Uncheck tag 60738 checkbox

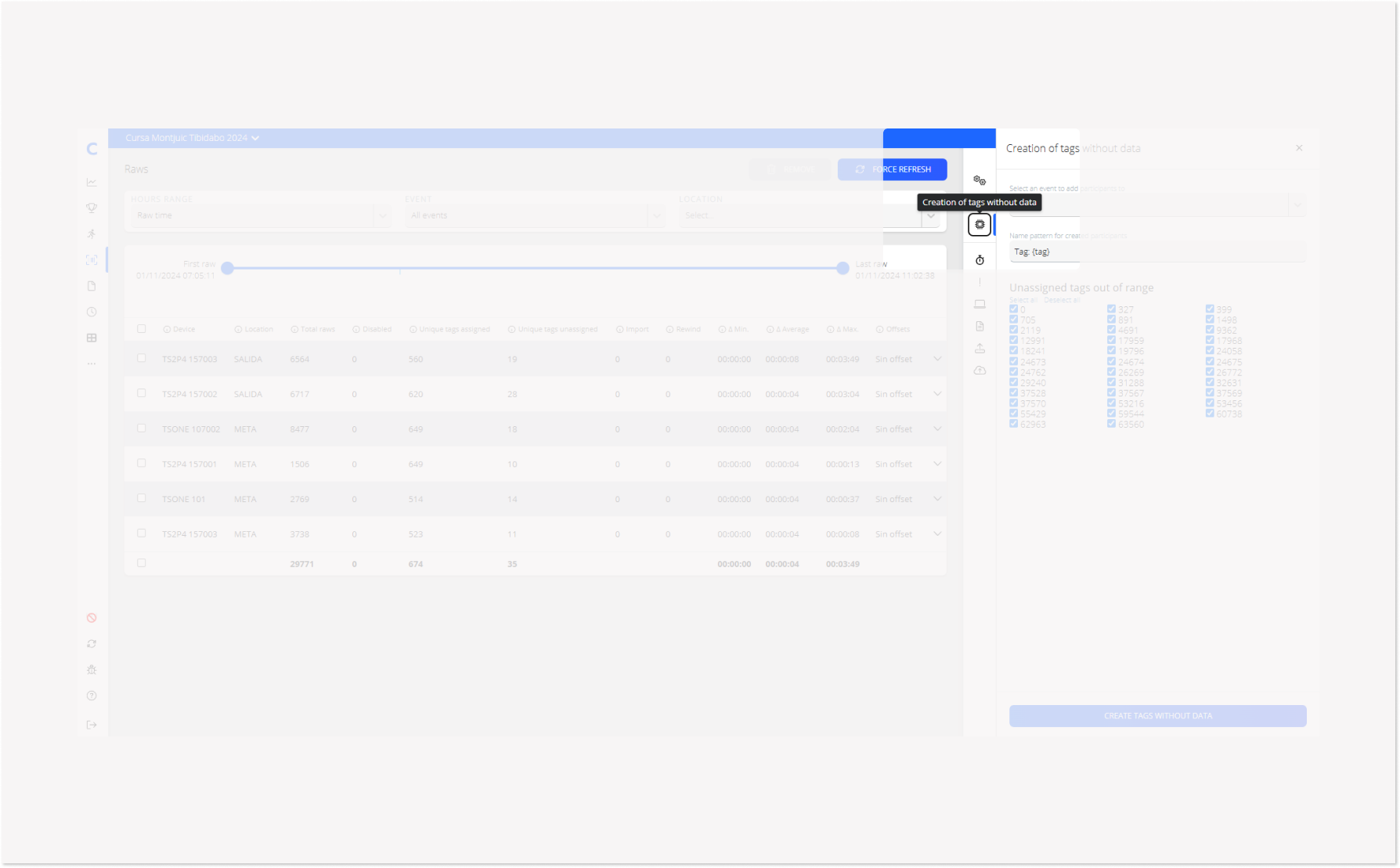click(1211, 414)
